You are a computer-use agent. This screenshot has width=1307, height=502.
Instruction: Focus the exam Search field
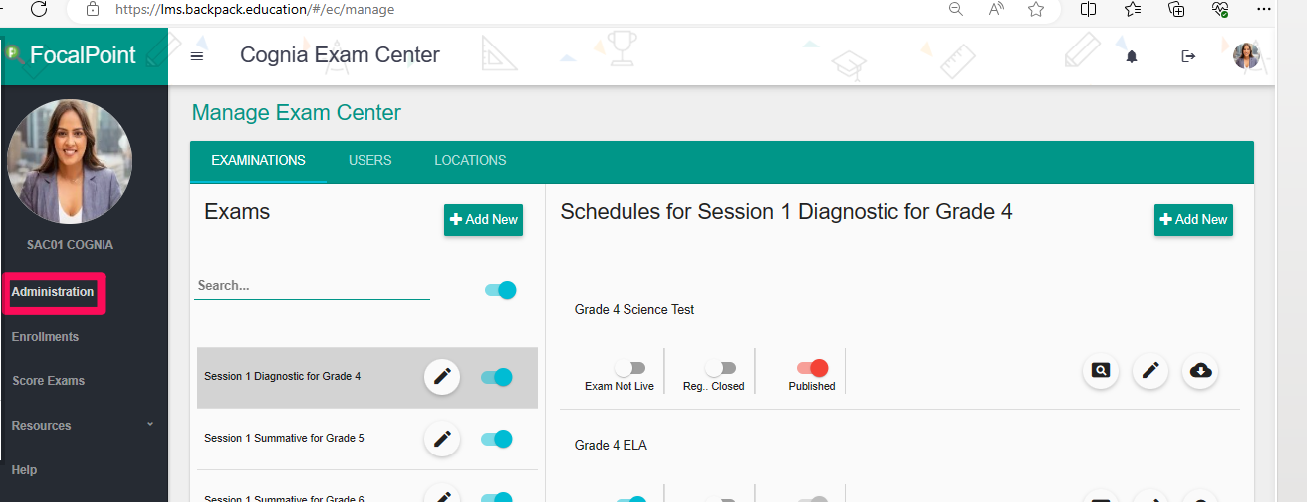(312, 286)
